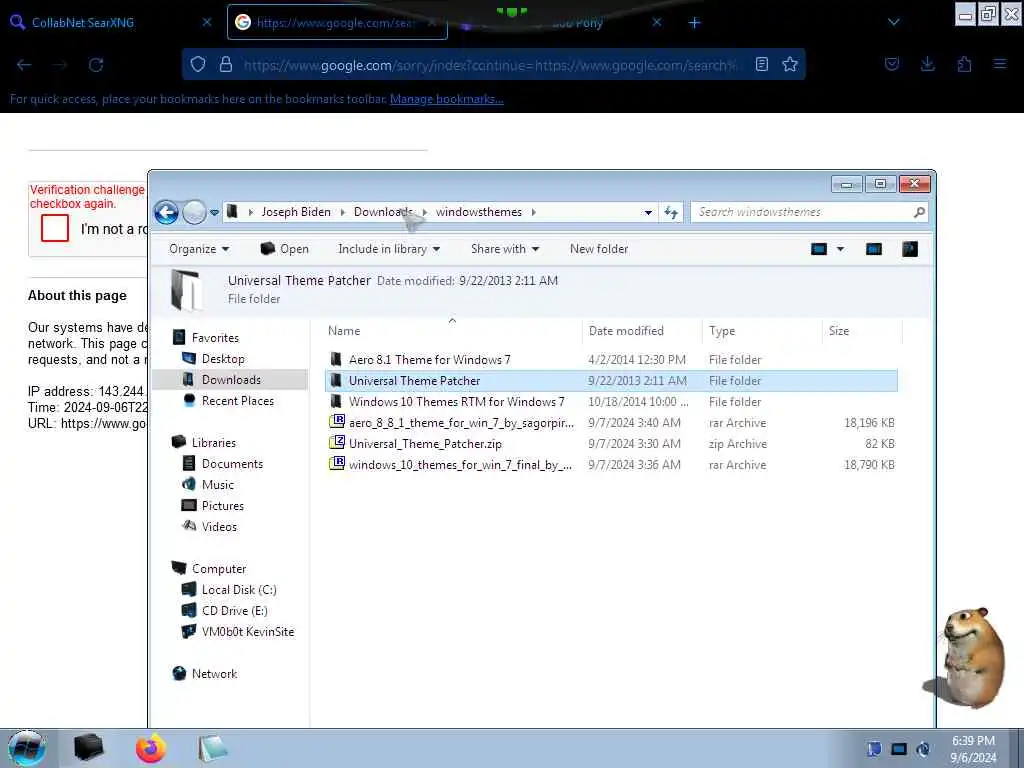The image size is (1024, 768).
Task: Open the Windows Start orb
Action: point(27,748)
